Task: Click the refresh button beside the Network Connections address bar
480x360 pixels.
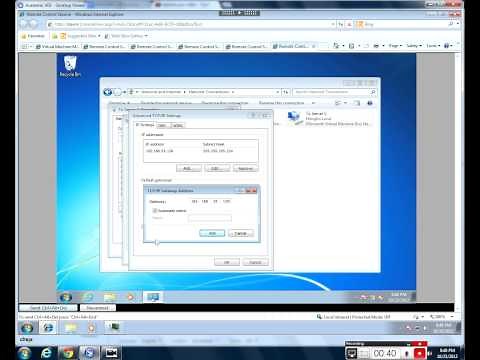Action: click(x=286, y=92)
